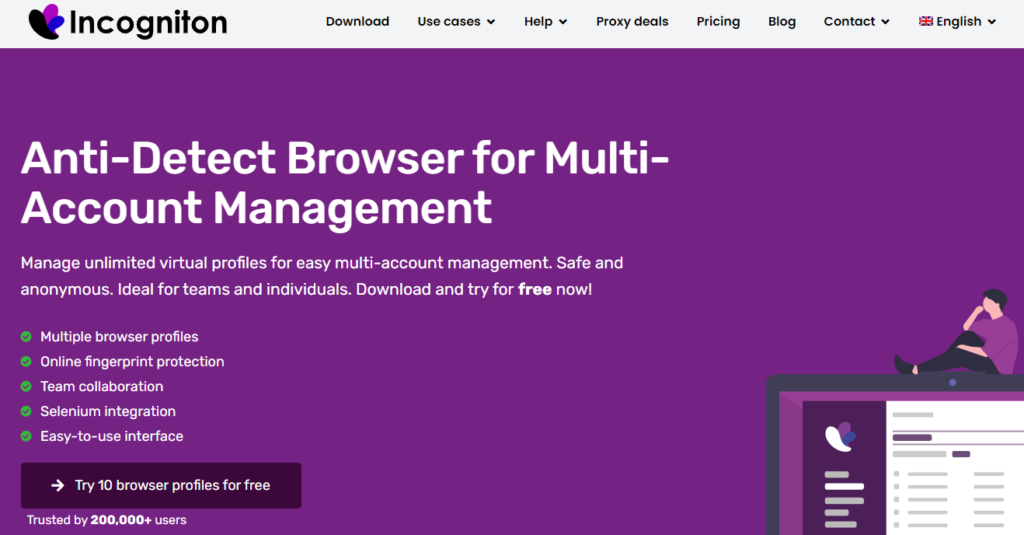Click check icon beside Easy-to-use interface

[26, 436]
